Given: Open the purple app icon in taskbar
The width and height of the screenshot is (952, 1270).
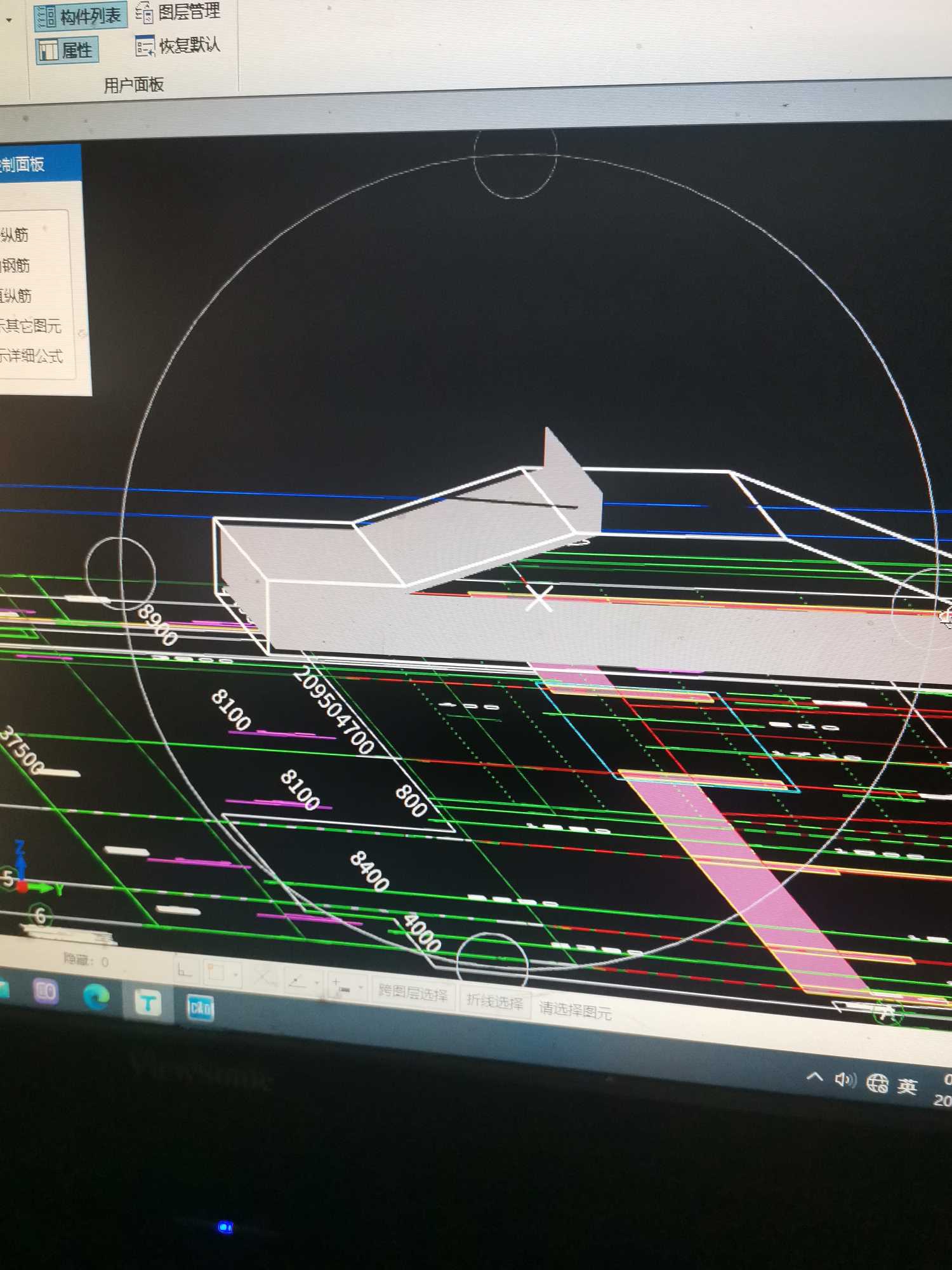Looking at the screenshot, I should 46,993.
